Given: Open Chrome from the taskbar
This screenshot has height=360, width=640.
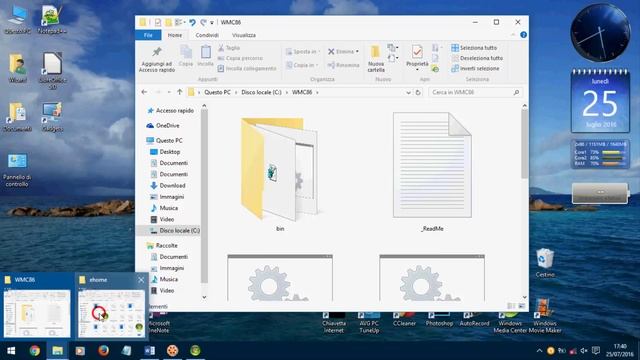Looking at the screenshot, I should (x=35, y=351).
